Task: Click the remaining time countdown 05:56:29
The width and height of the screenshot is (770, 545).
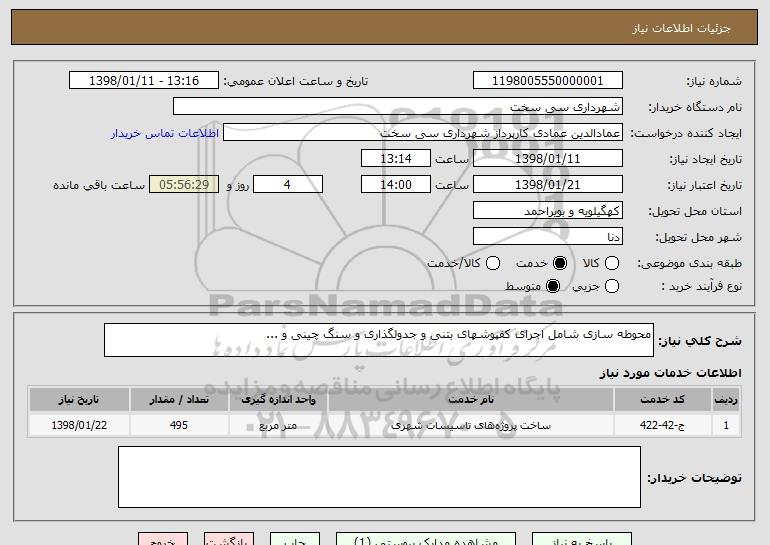Action: pyautogui.click(x=184, y=185)
